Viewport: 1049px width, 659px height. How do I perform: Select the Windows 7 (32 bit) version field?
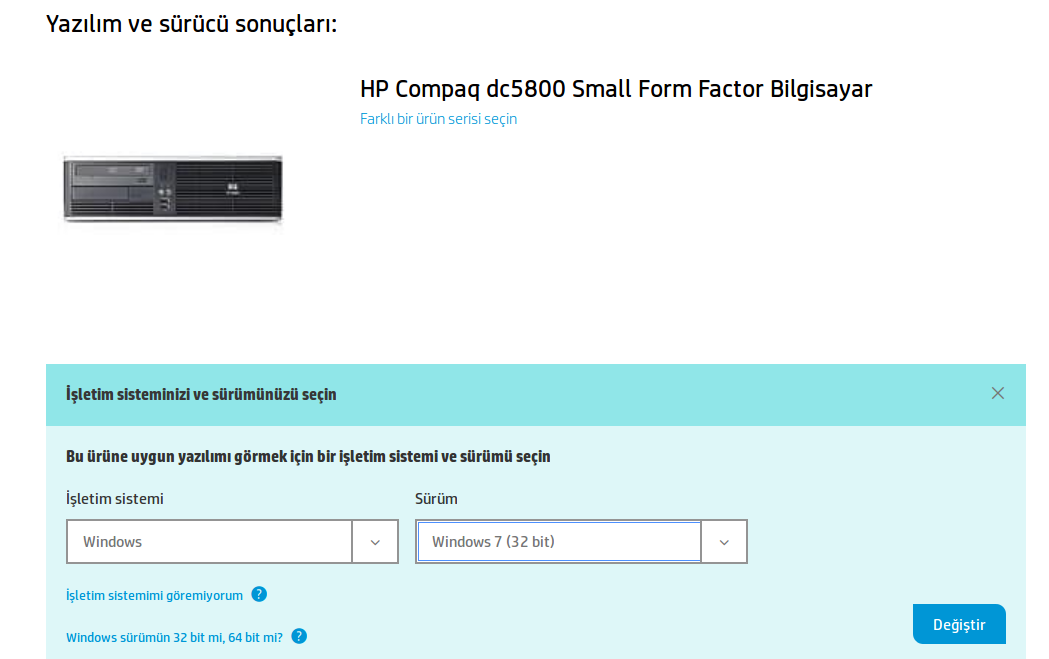click(559, 542)
